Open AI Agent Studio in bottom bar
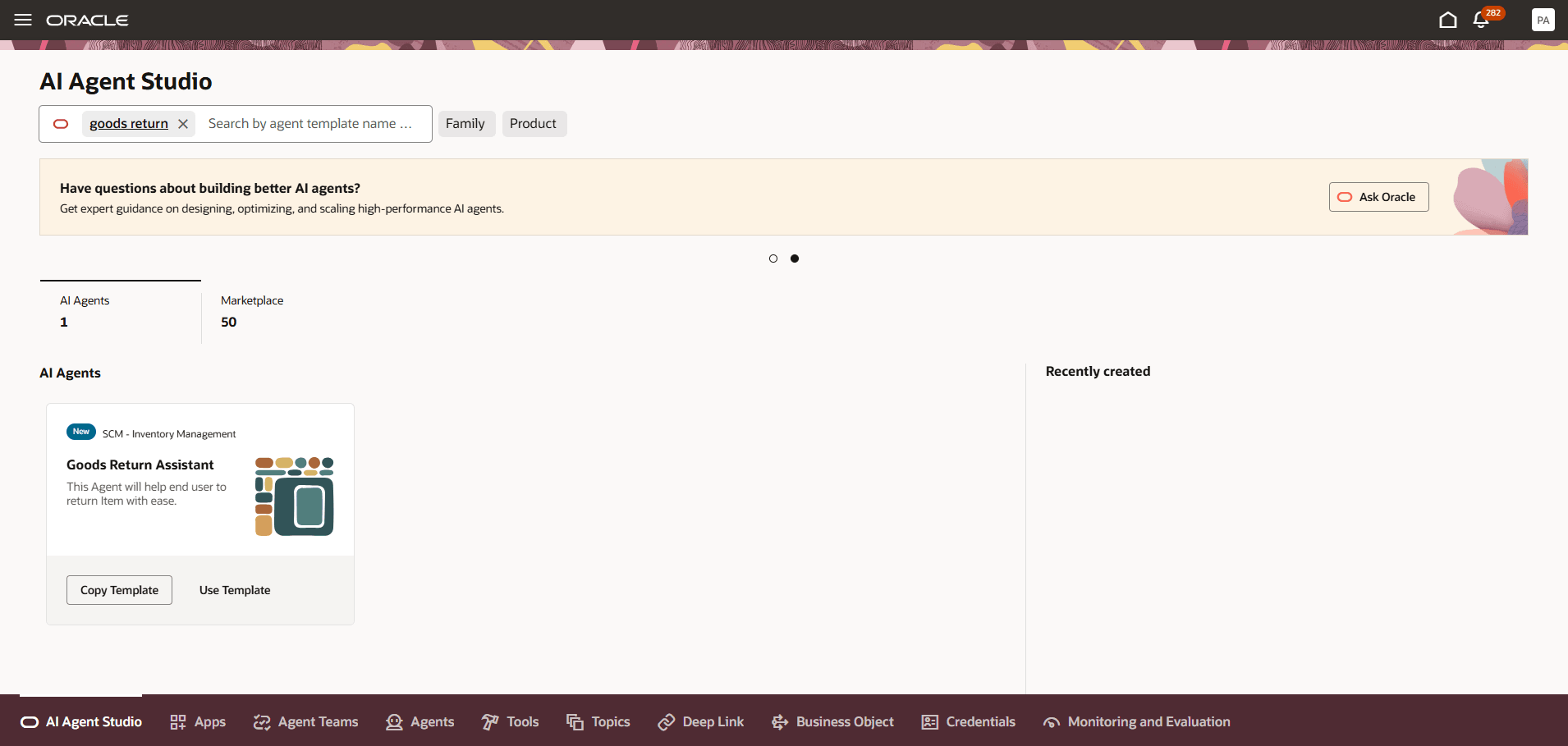This screenshot has height=746, width=1568. 81,721
